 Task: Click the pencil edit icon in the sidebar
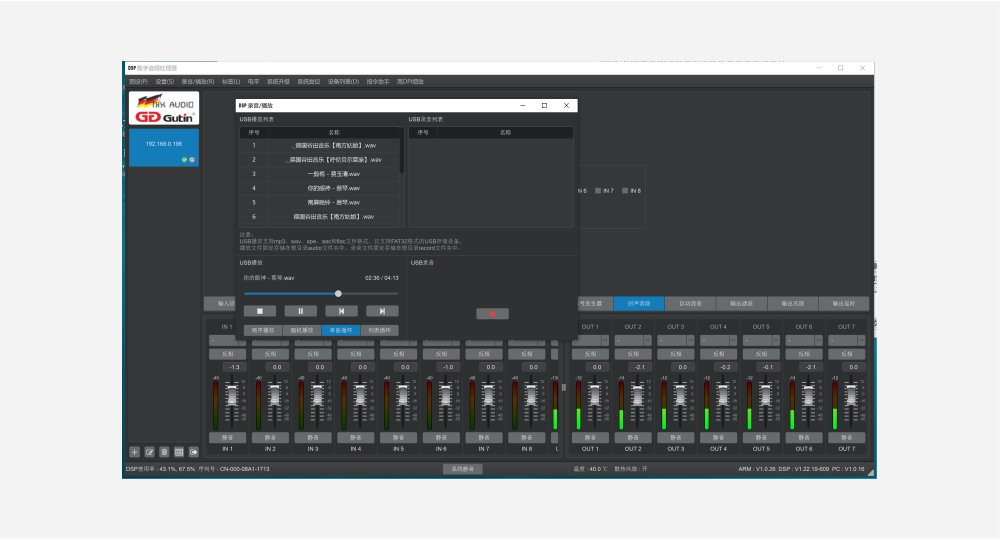click(x=149, y=452)
